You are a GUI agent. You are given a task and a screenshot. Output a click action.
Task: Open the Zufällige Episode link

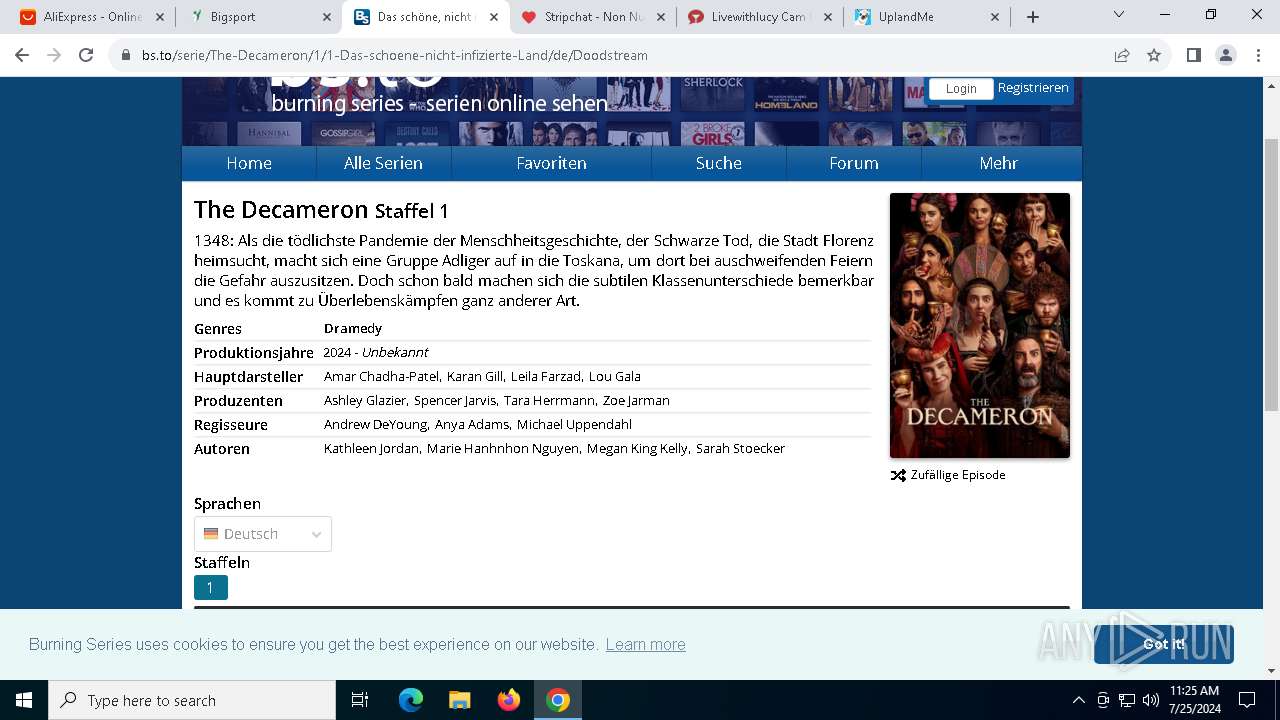coord(958,475)
